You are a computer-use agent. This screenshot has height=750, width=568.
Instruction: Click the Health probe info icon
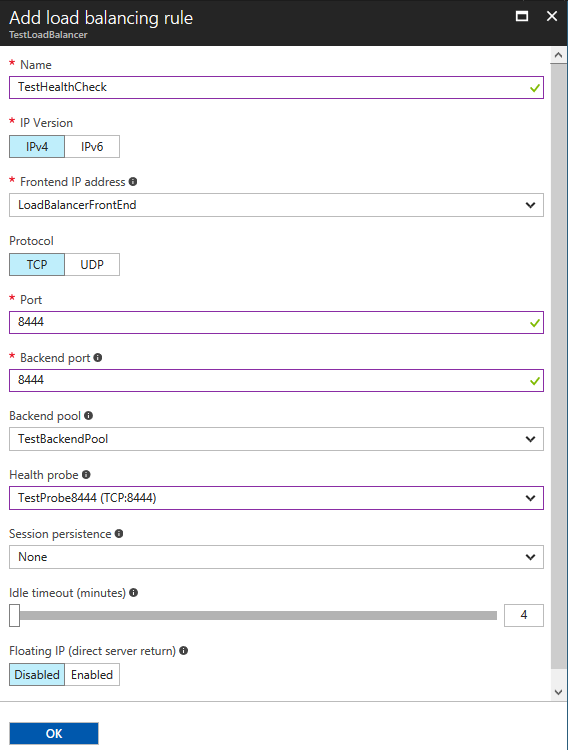point(86,474)
